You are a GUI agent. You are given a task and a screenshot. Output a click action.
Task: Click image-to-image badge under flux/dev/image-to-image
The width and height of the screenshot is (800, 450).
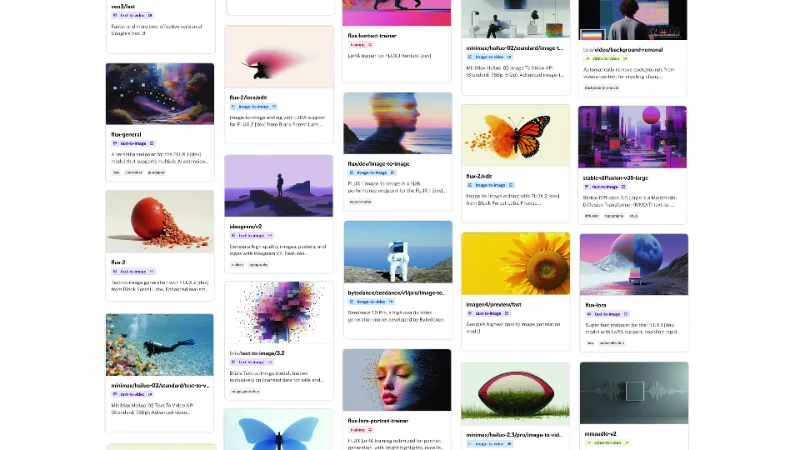372,173
